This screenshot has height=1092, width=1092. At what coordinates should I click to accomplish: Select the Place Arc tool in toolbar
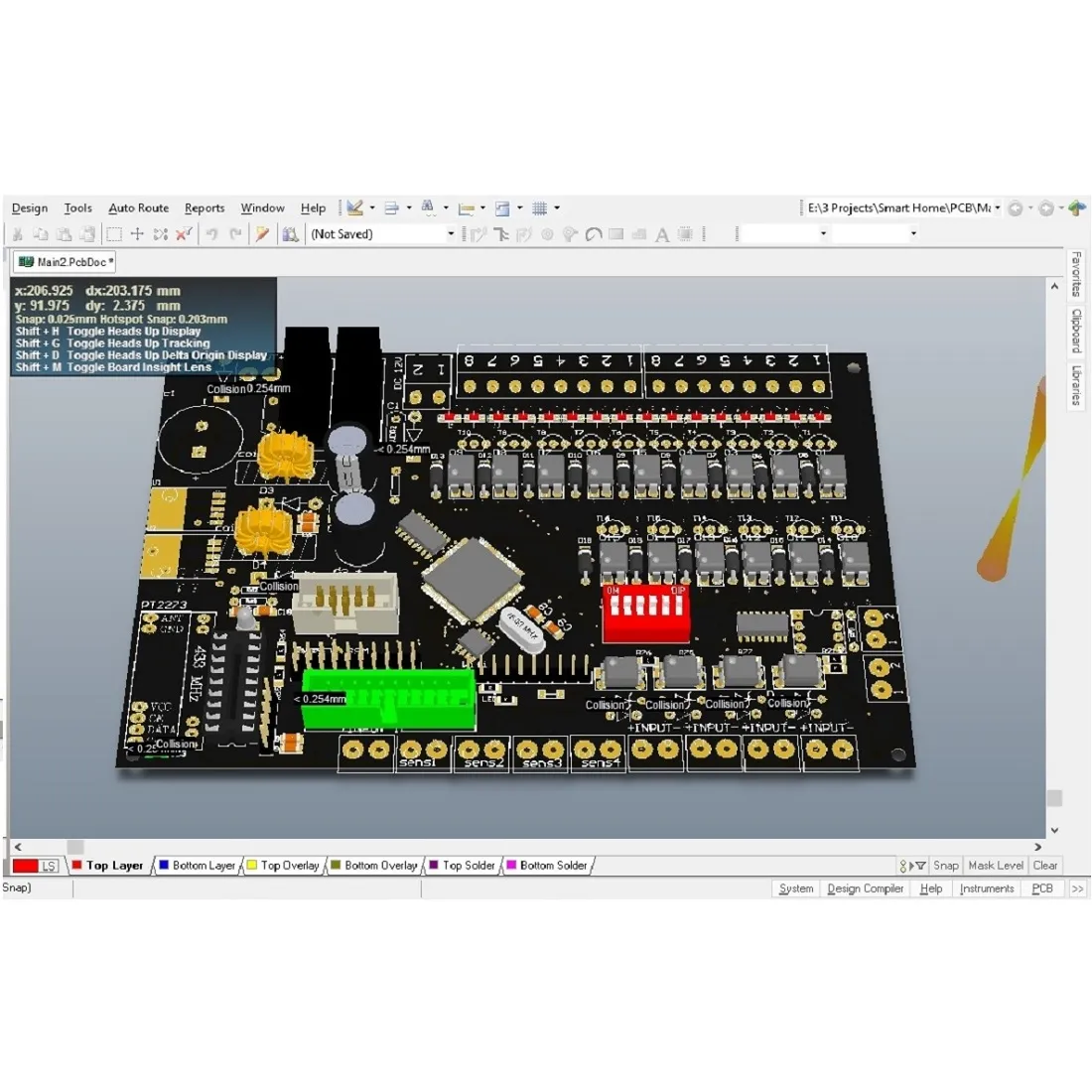click(594, 234)
